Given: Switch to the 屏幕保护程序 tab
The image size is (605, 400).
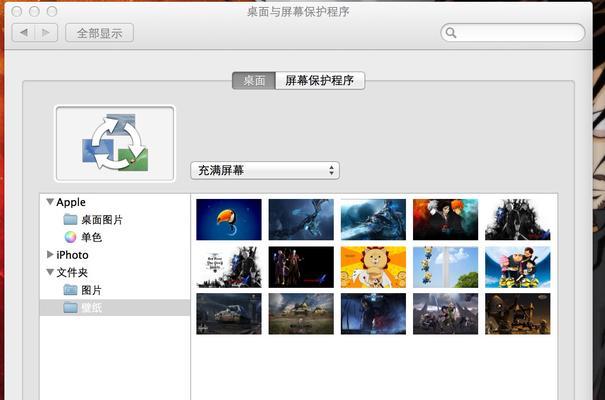Looking at the screenshot, I should pyautogui.click(x=320, y=81).
